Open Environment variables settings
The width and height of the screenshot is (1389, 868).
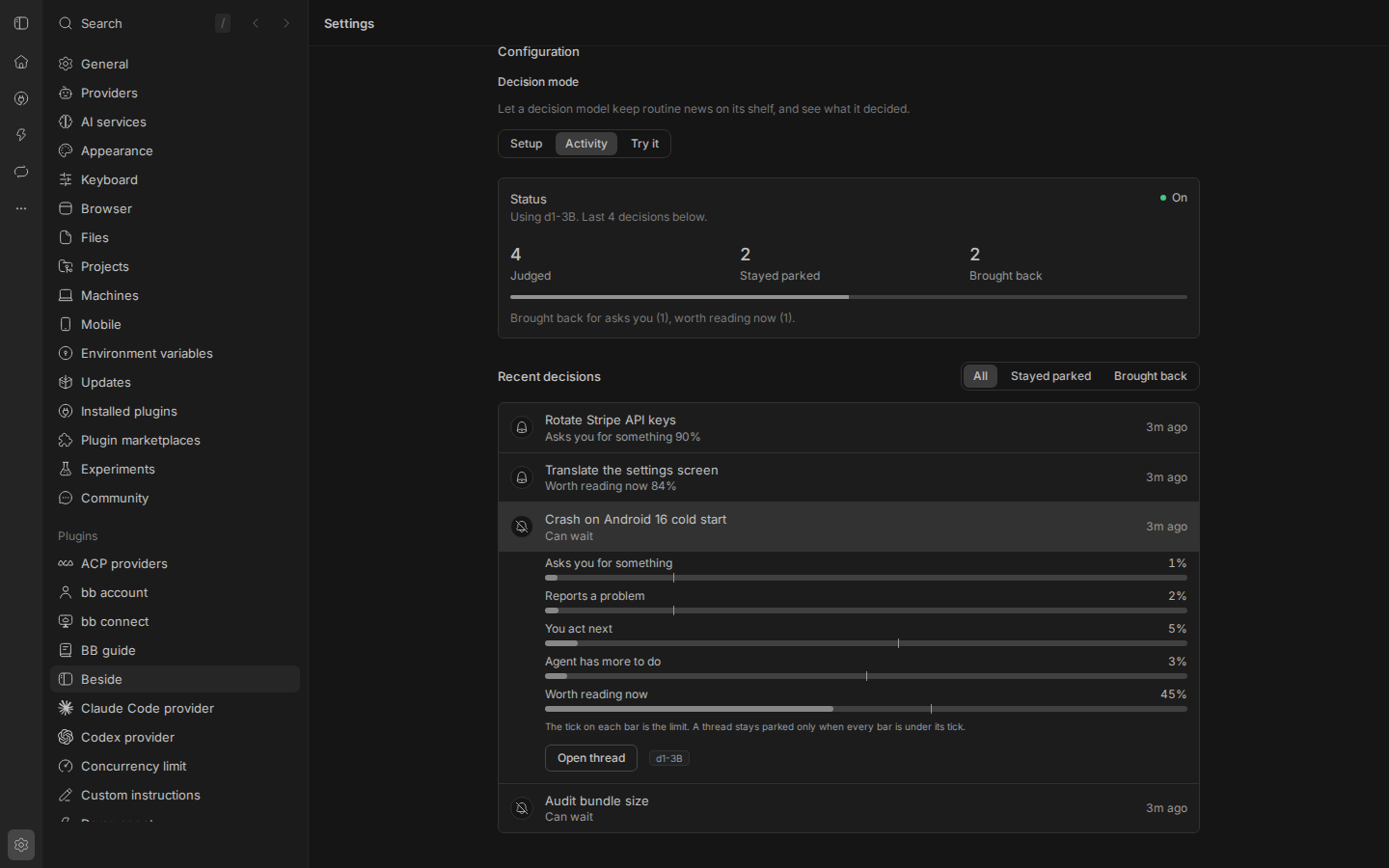coord(175,353)
